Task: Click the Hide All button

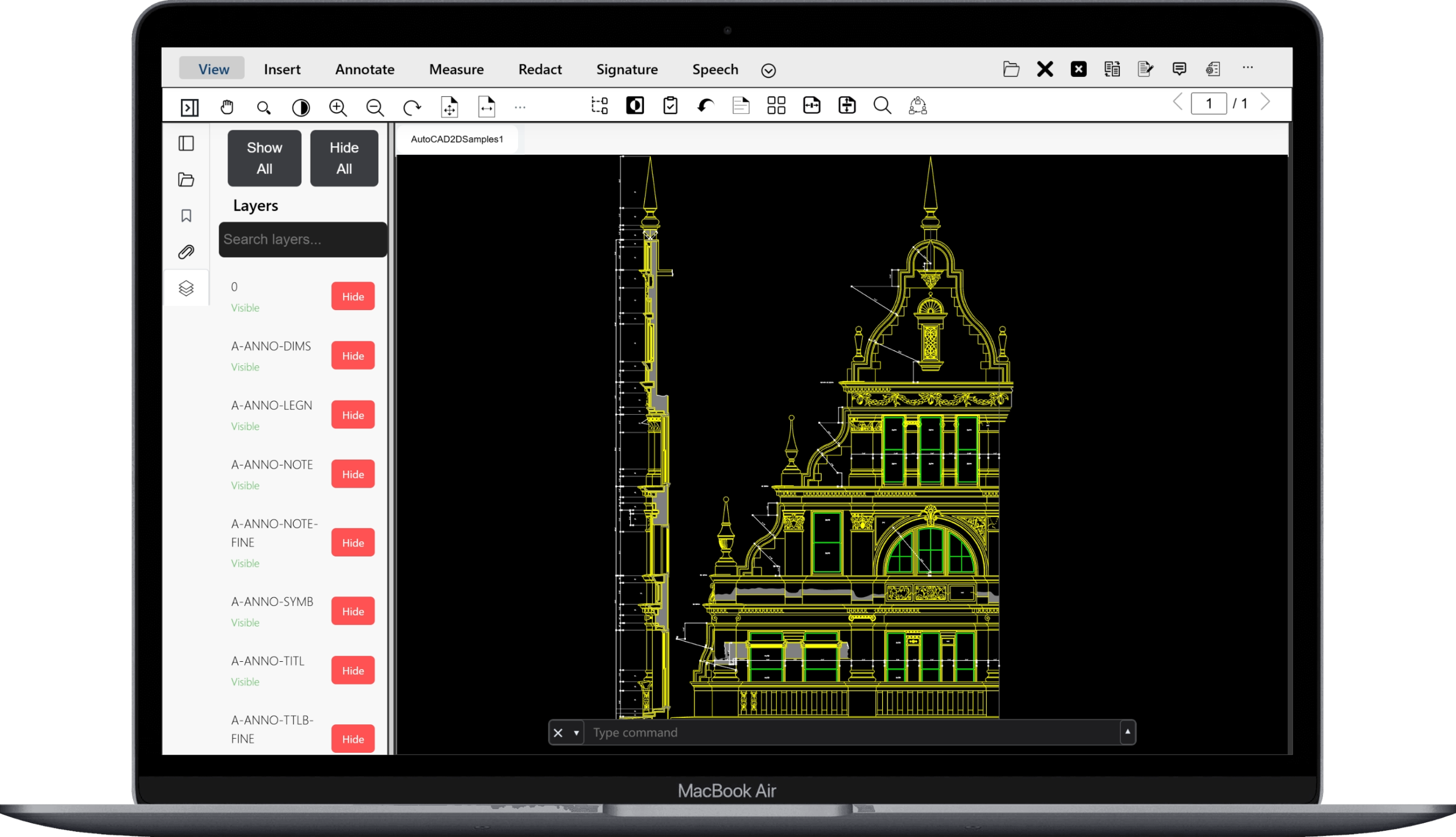Action: click(x=344, y=158)
